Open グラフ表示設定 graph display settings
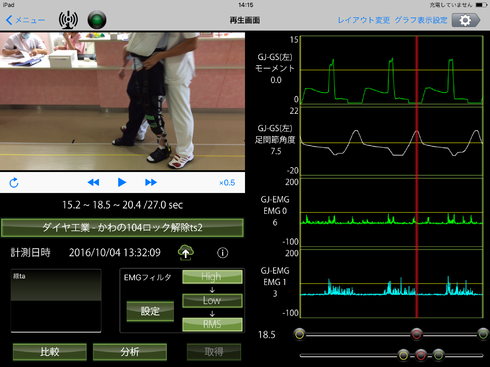 coord(421,20)
